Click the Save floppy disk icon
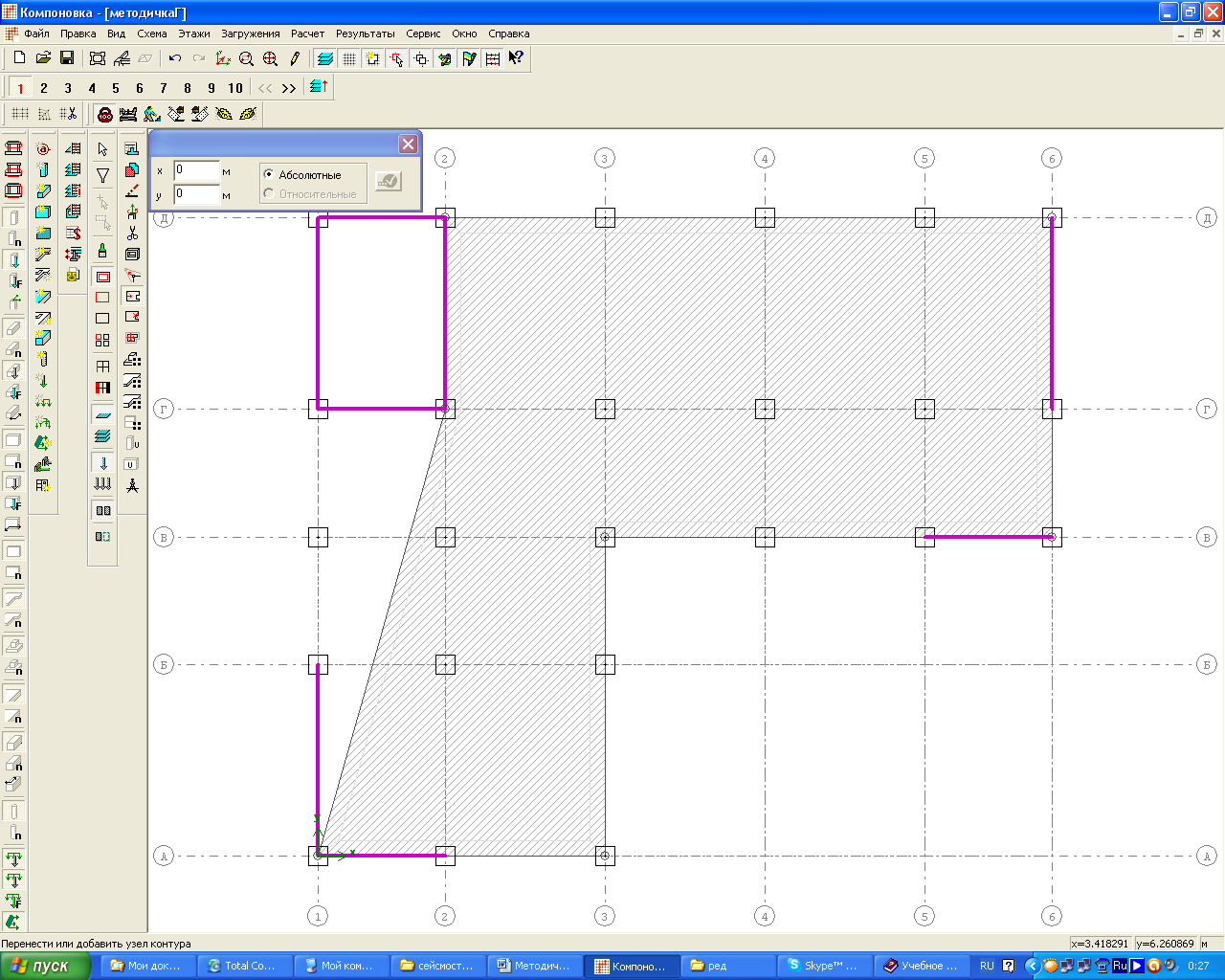1225x980 pixels. pos(67,58)
